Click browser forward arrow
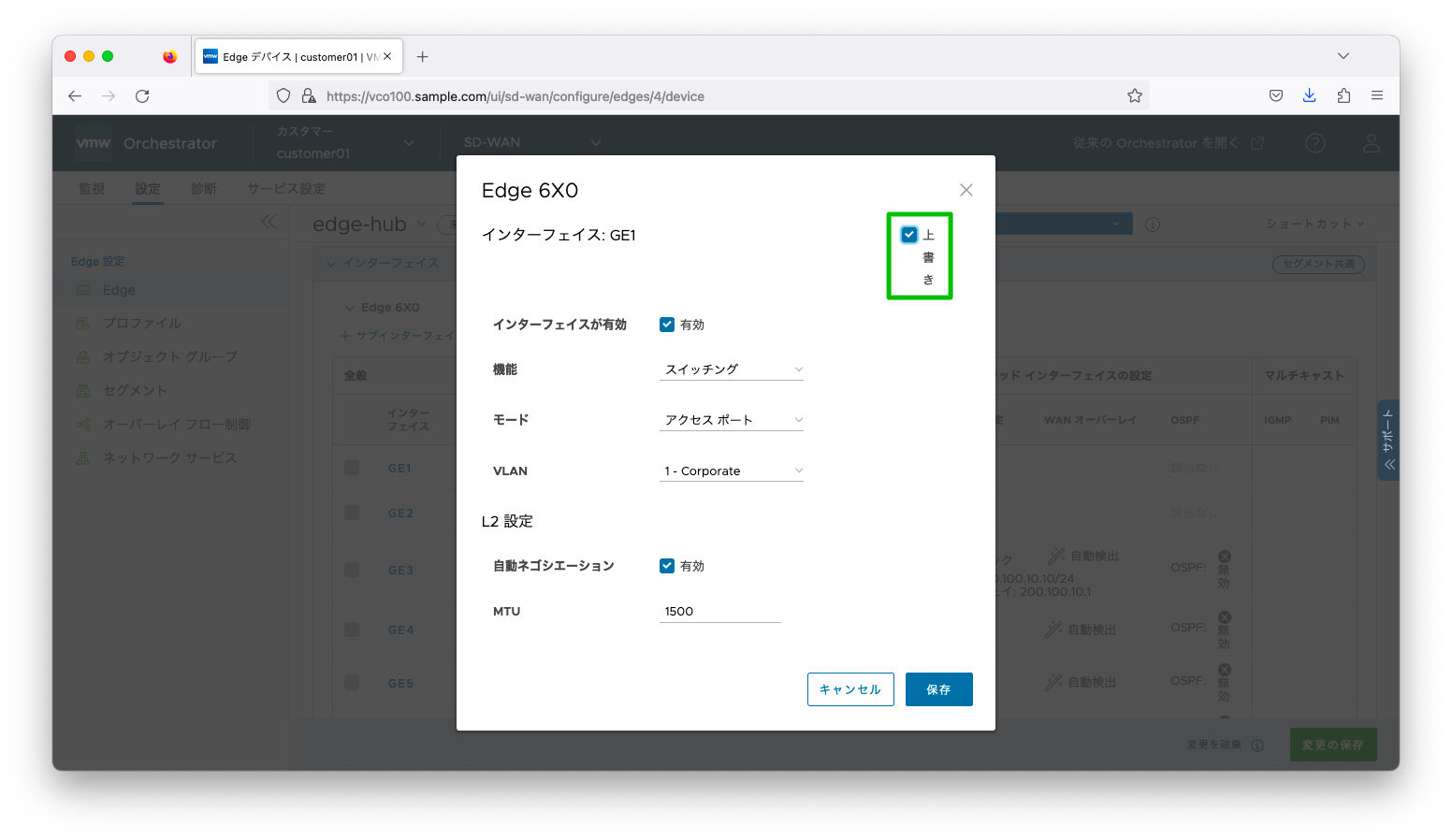Screen dimensions: 1452x840 click(x=109, y=95)
